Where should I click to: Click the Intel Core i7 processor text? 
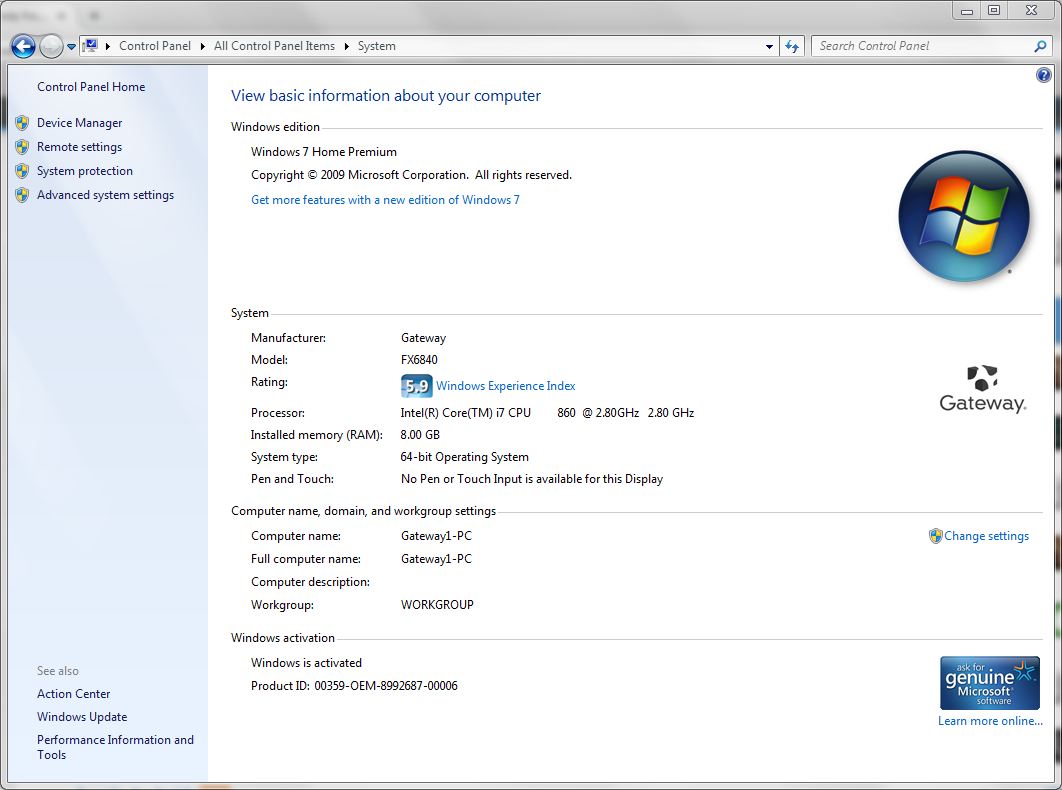547,413
